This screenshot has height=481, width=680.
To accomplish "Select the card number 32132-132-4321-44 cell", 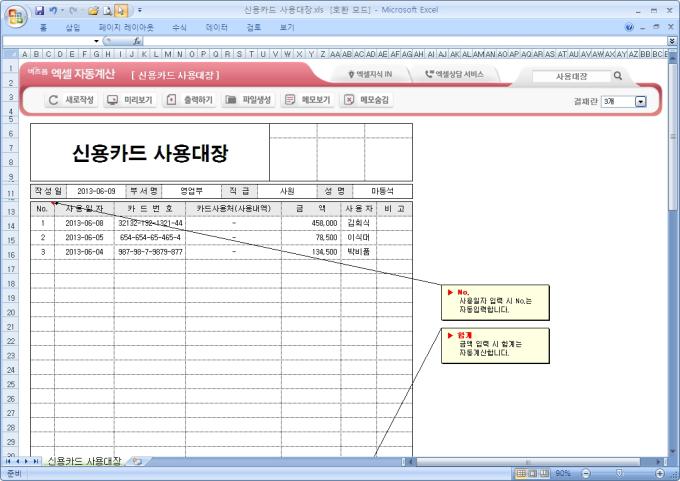I will [x=150, y=223].
